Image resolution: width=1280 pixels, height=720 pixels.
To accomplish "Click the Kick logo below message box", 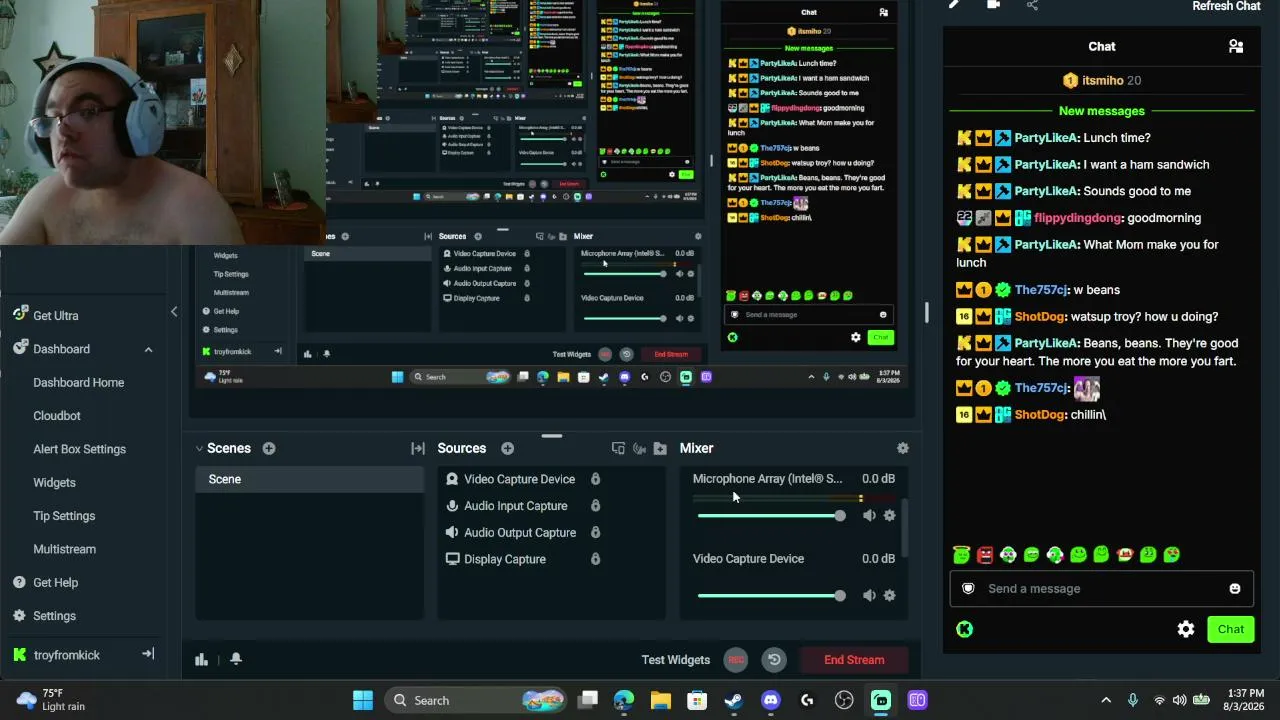I will (964, 629).
